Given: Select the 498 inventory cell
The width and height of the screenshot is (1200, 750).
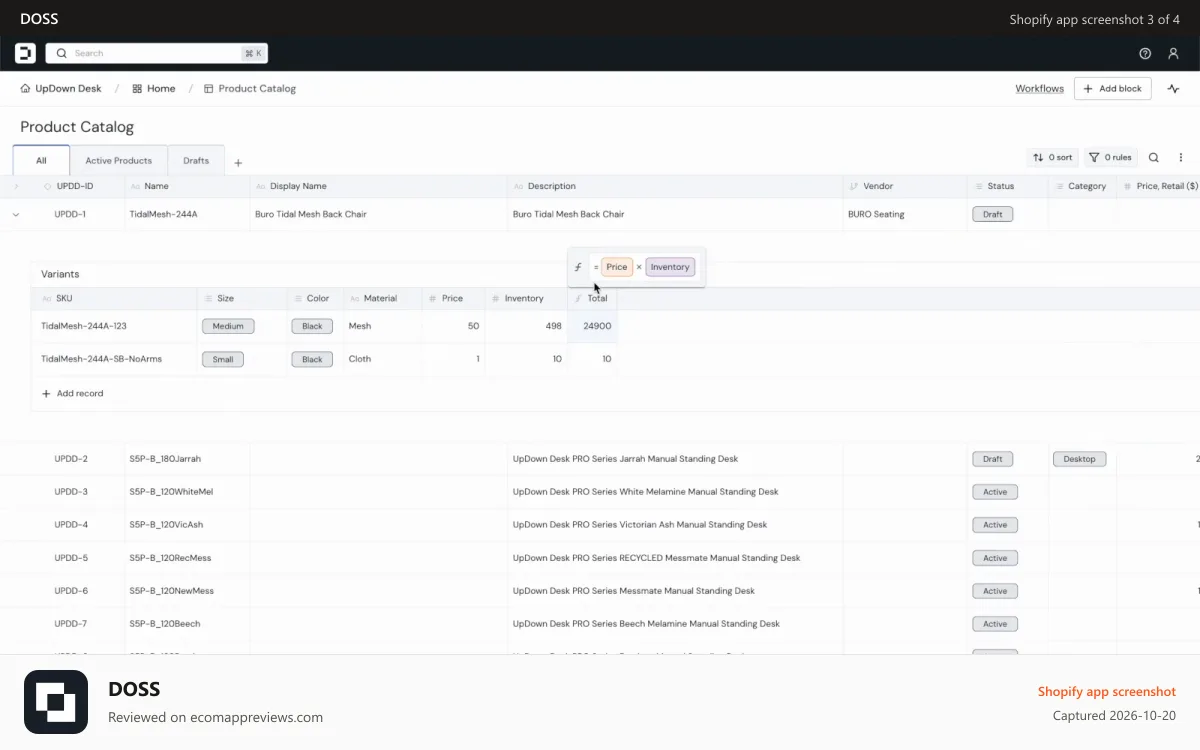Looking at the screenshot, I should pos(526,326).
